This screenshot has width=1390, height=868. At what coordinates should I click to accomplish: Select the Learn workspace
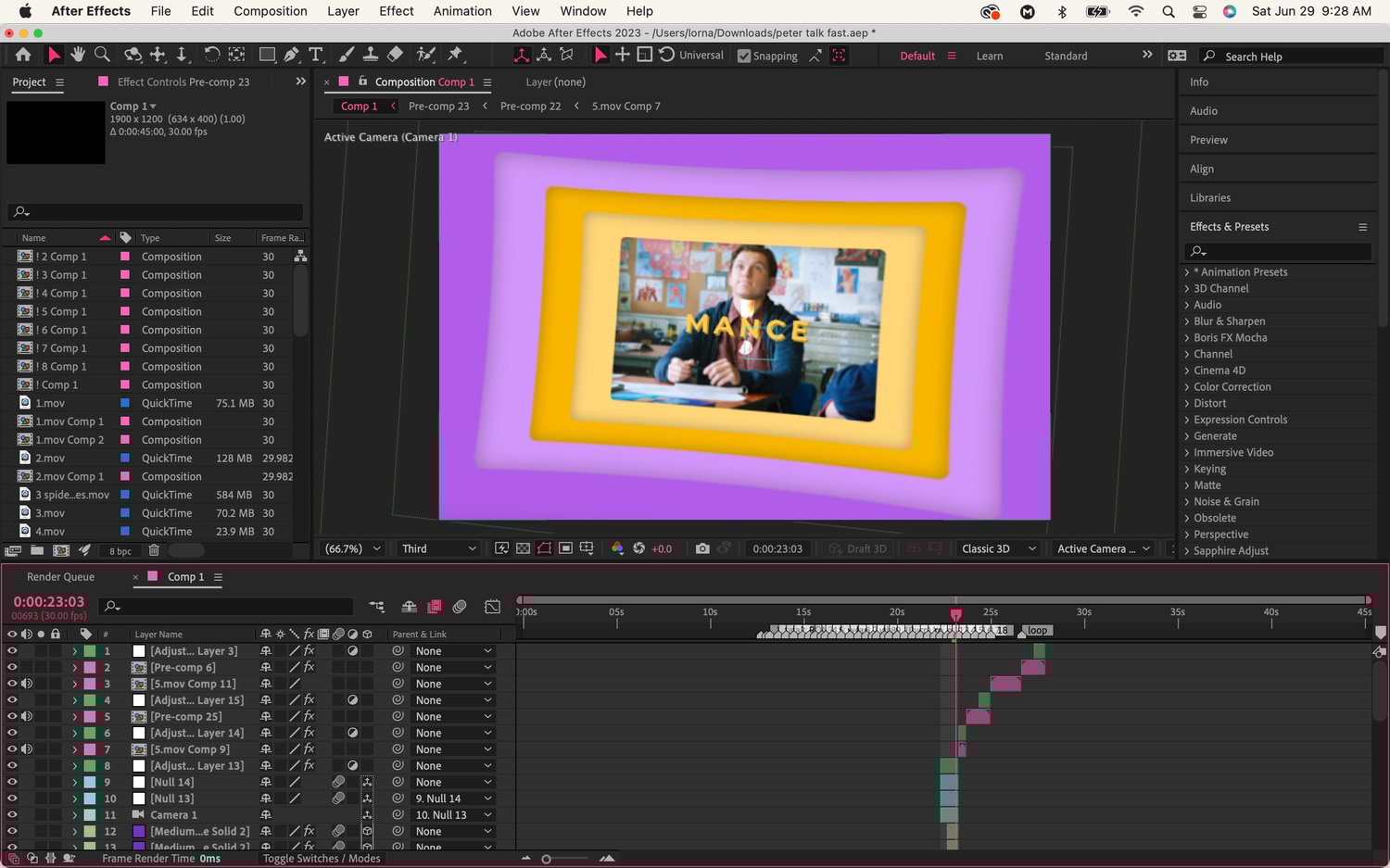[x=990, y=56]
